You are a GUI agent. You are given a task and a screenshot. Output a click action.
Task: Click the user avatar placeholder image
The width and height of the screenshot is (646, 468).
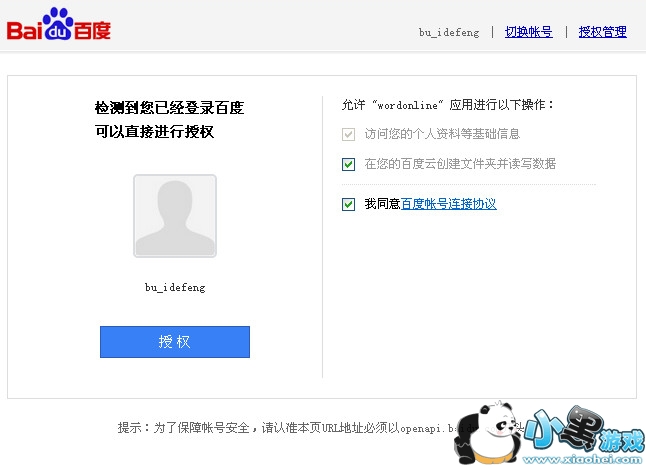point(175,216)
